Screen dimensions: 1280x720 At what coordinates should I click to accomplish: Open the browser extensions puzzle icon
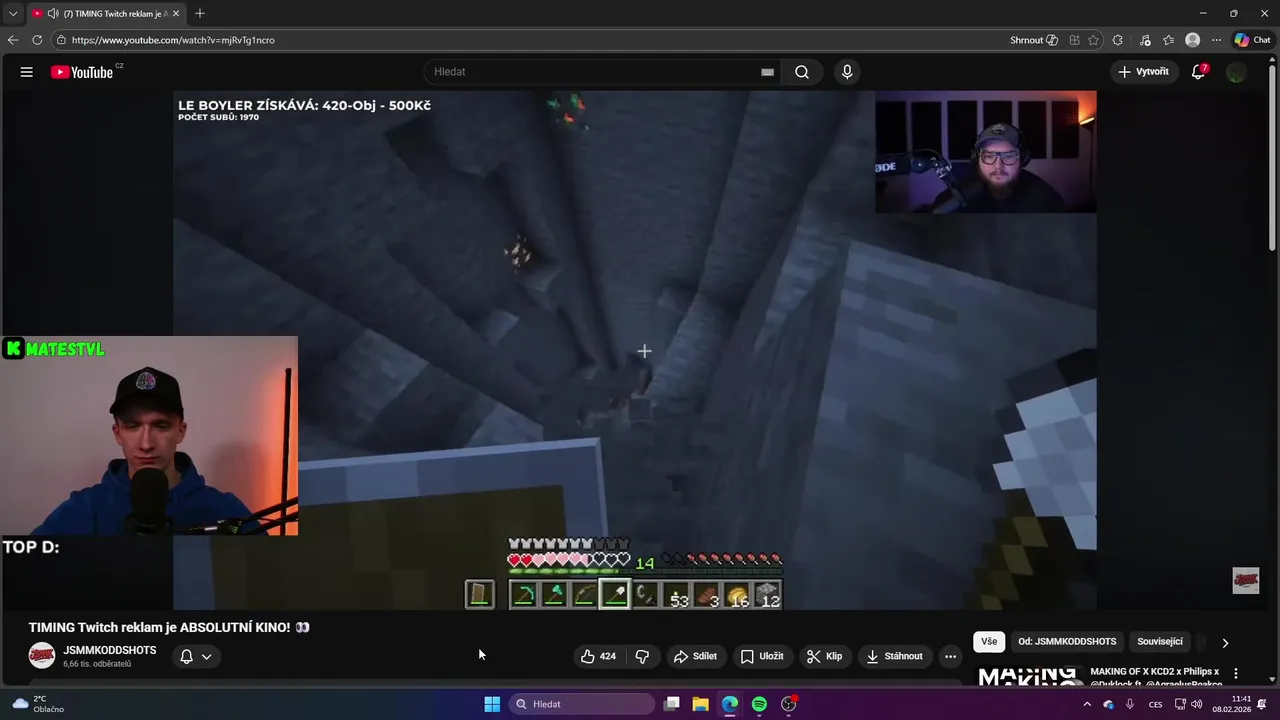click(x=1118, y=40)
